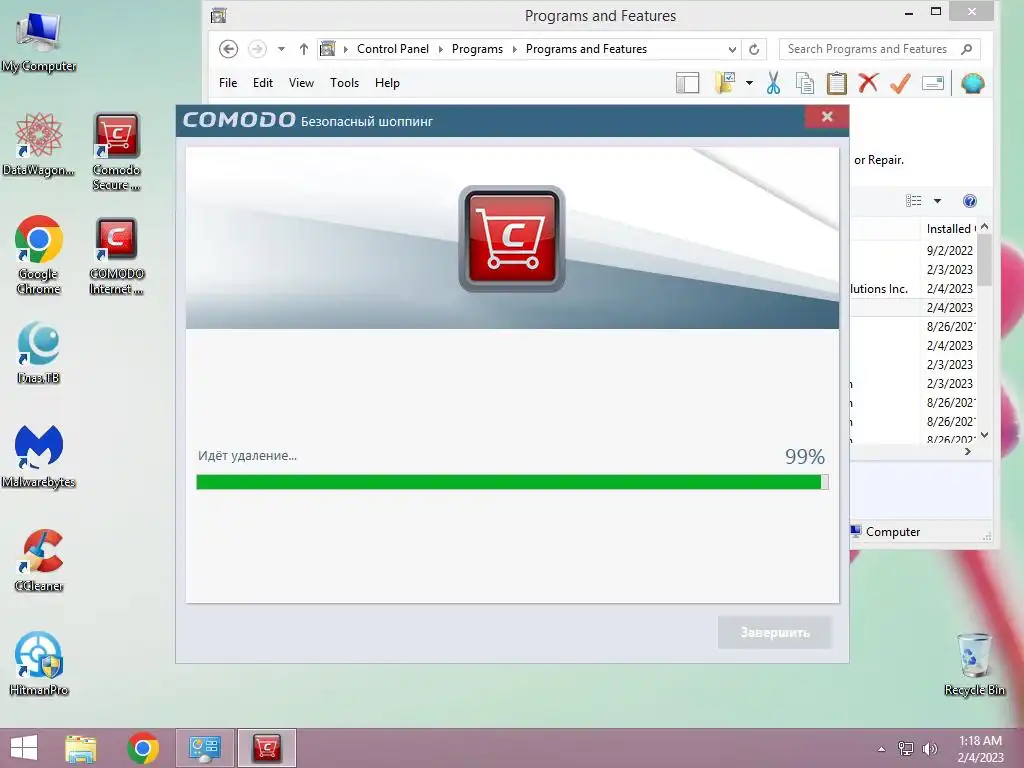Image resolution: width=1024 pixels, height=768 pixels.
Task: Click Programs in the breadcrumb
Action: [477, 49]
